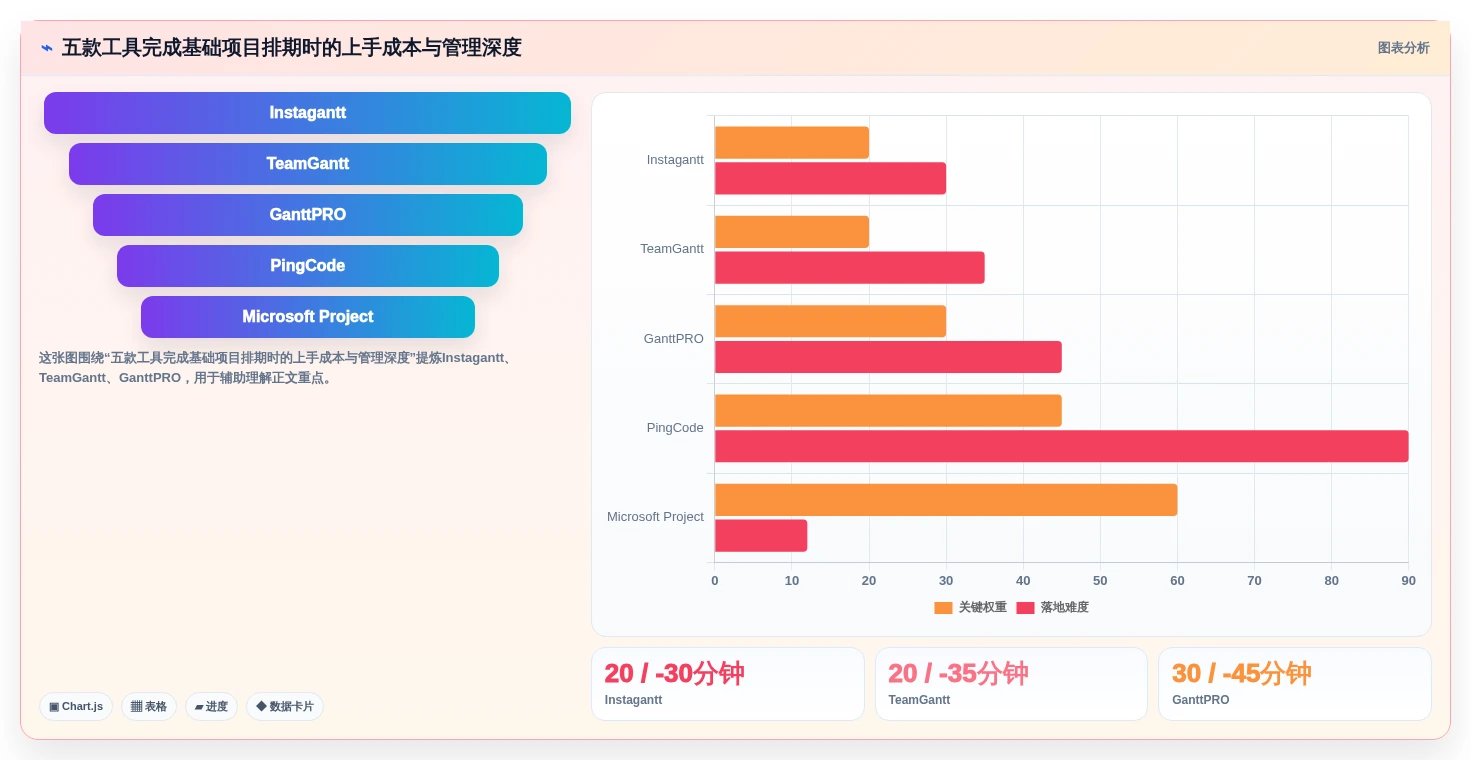Image resolution: width=1471 pixels, height=760 pixels.
Task: Click the PingCode y-axis label
Action: point(675,428)
